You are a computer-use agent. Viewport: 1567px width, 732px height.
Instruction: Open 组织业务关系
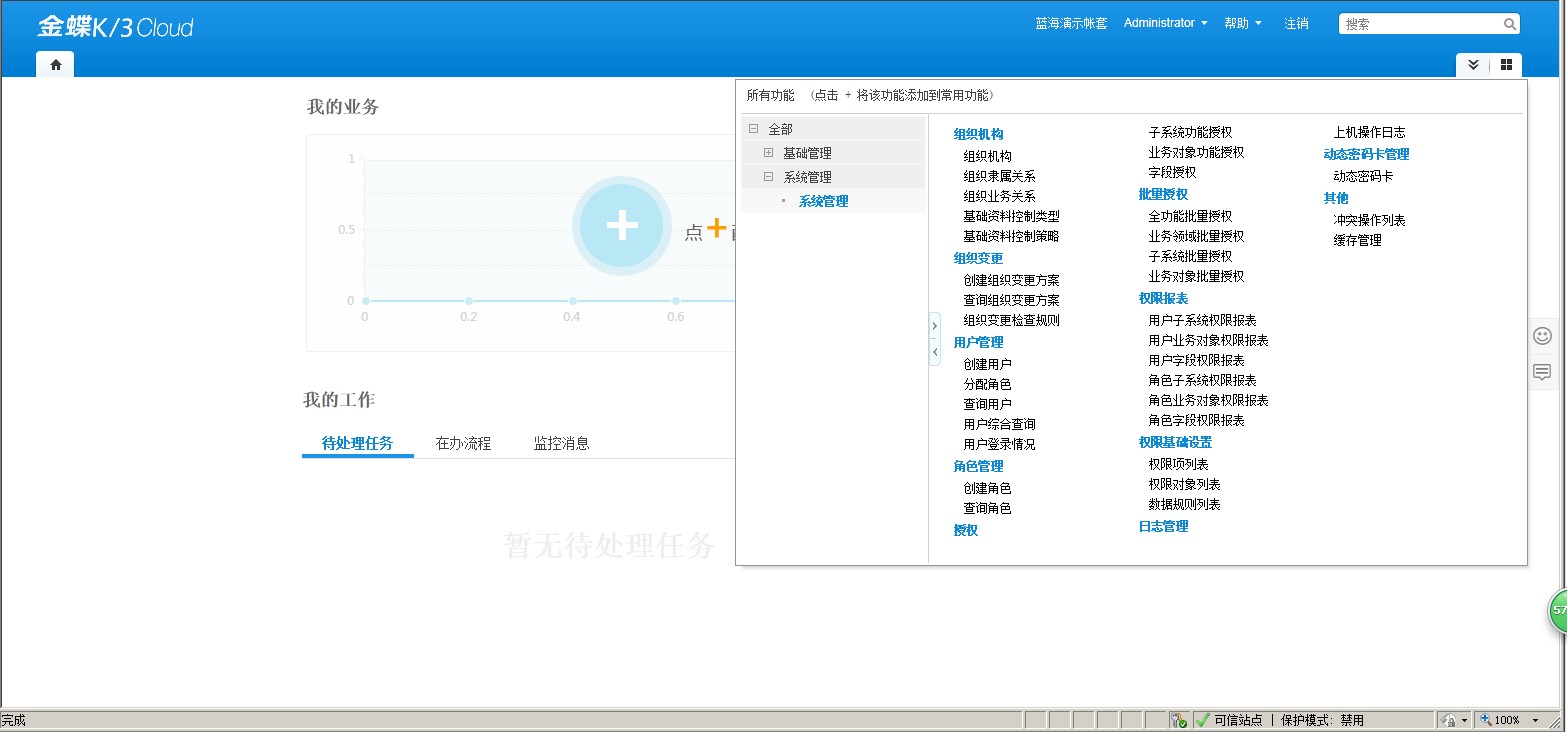pyautogui.click(x=999, y=196)
